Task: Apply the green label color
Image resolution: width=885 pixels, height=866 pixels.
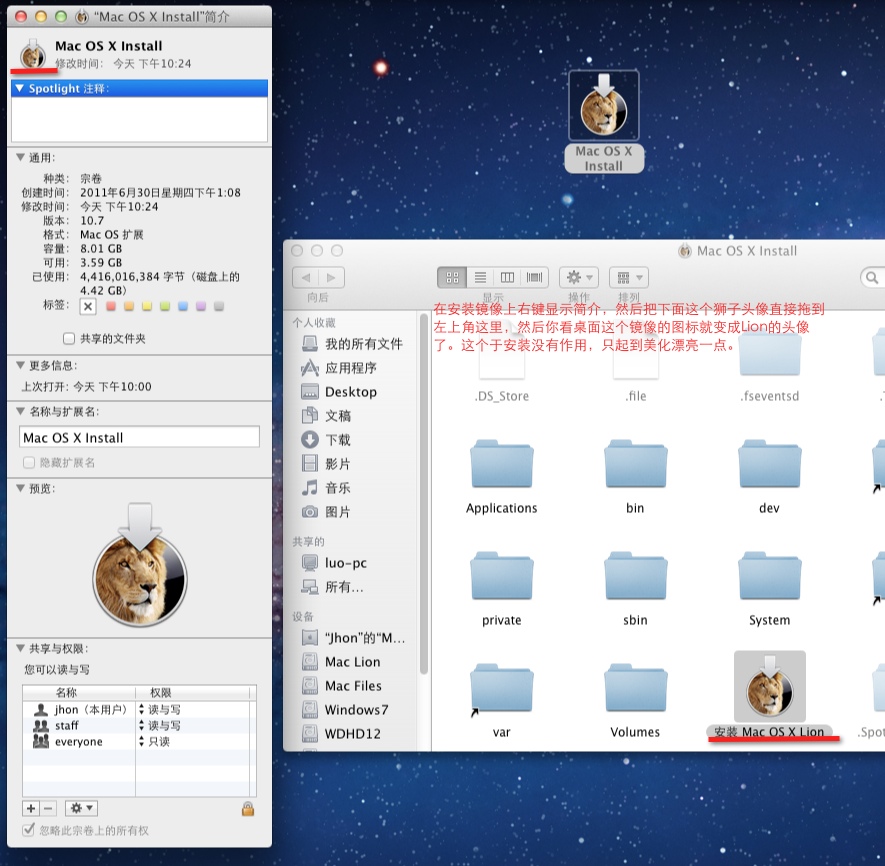Action: pos(165,307)
